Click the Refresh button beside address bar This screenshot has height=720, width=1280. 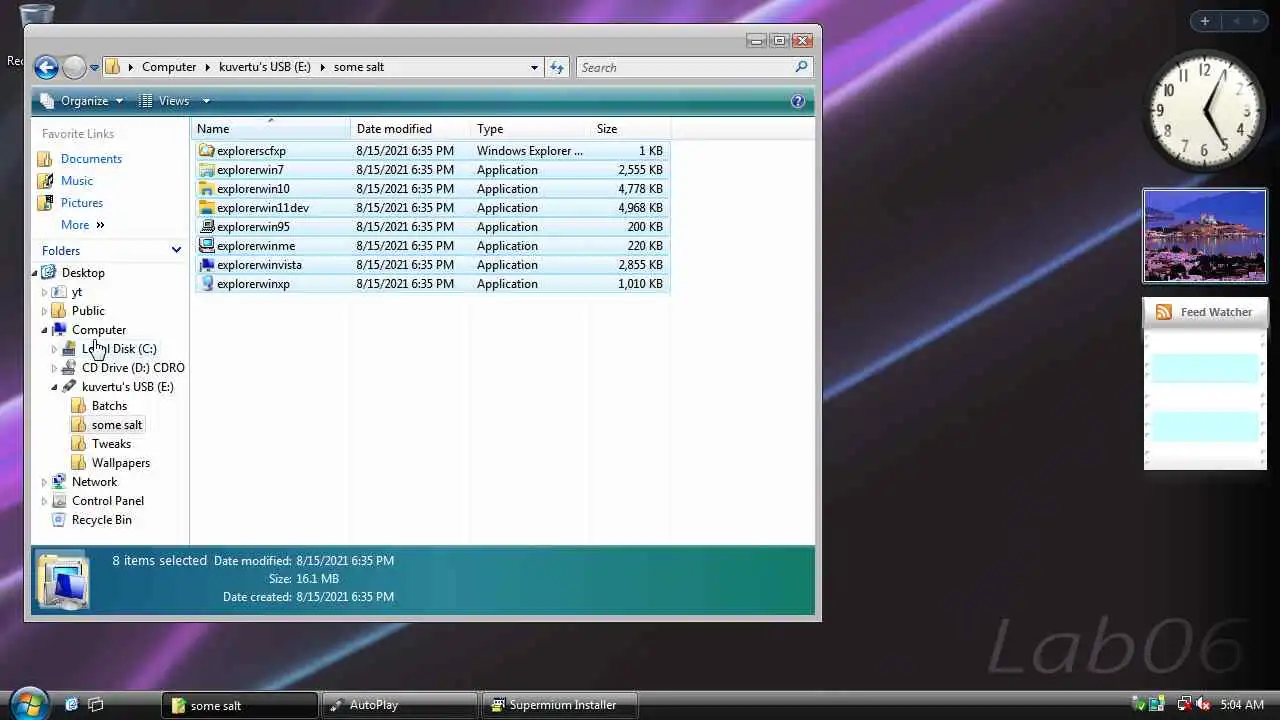557,67
